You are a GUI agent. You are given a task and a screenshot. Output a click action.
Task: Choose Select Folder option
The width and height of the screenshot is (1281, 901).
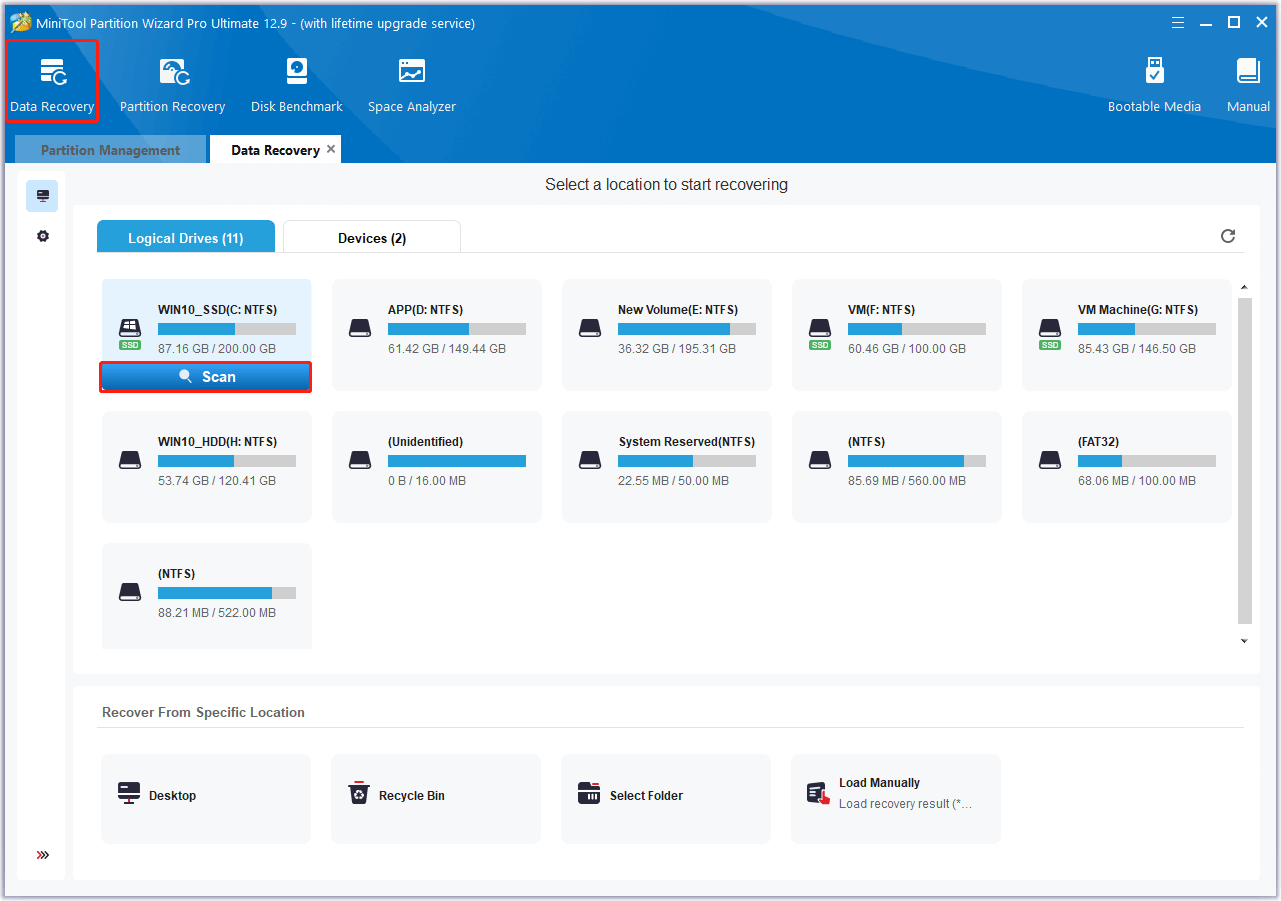pos(666,798)
